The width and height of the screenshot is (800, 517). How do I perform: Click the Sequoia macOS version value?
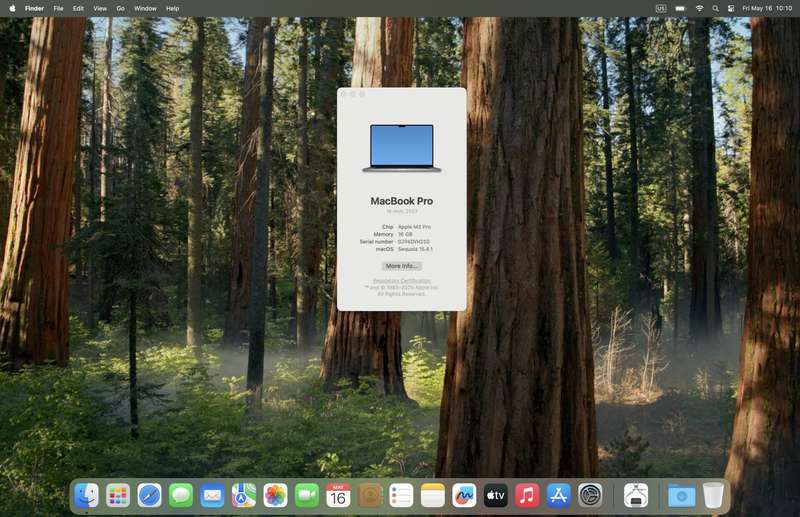click(x=415, y=249)
